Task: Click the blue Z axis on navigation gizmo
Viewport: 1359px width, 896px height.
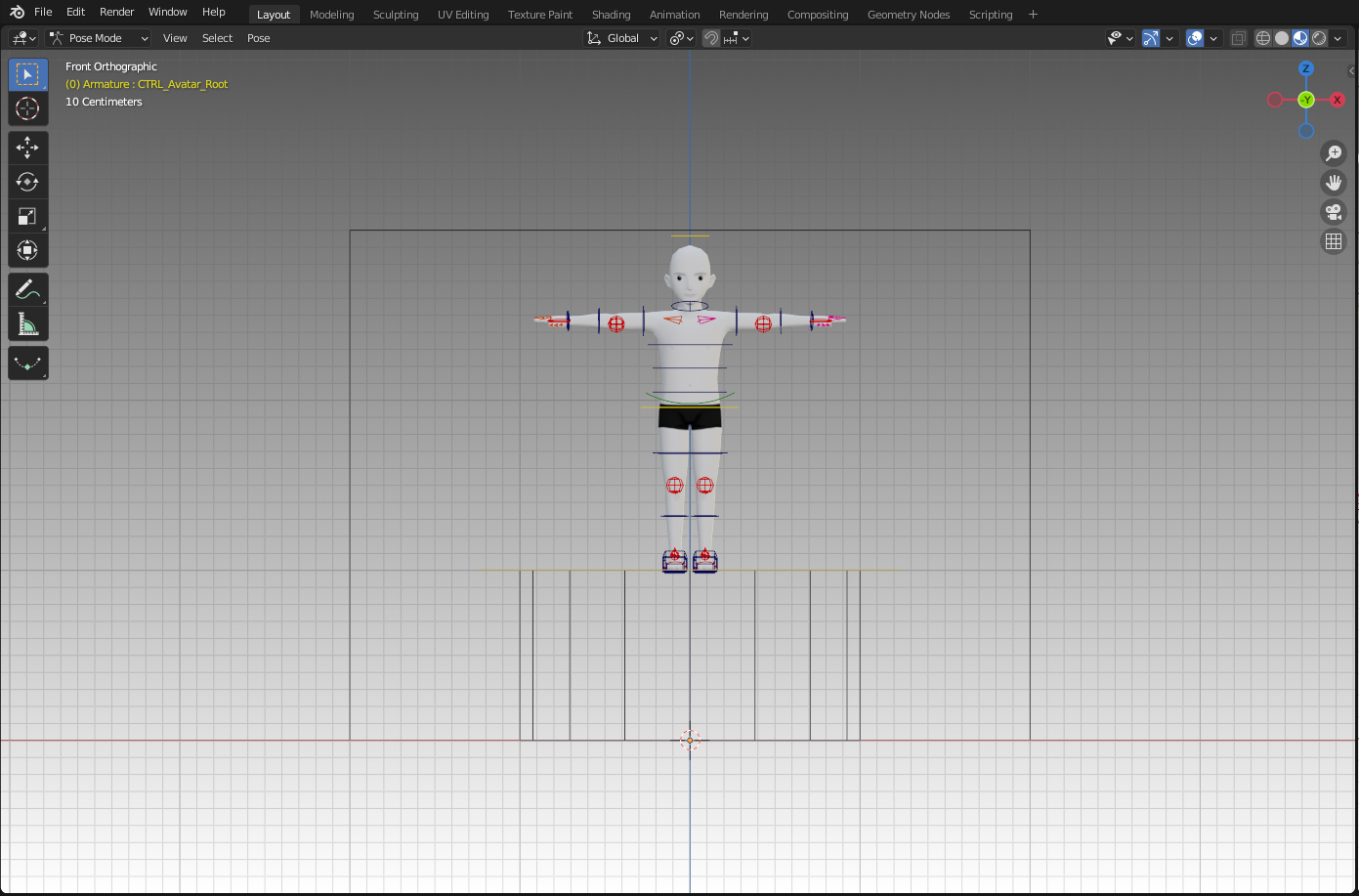Action: pyautogui.click(x=1306, y=68)
